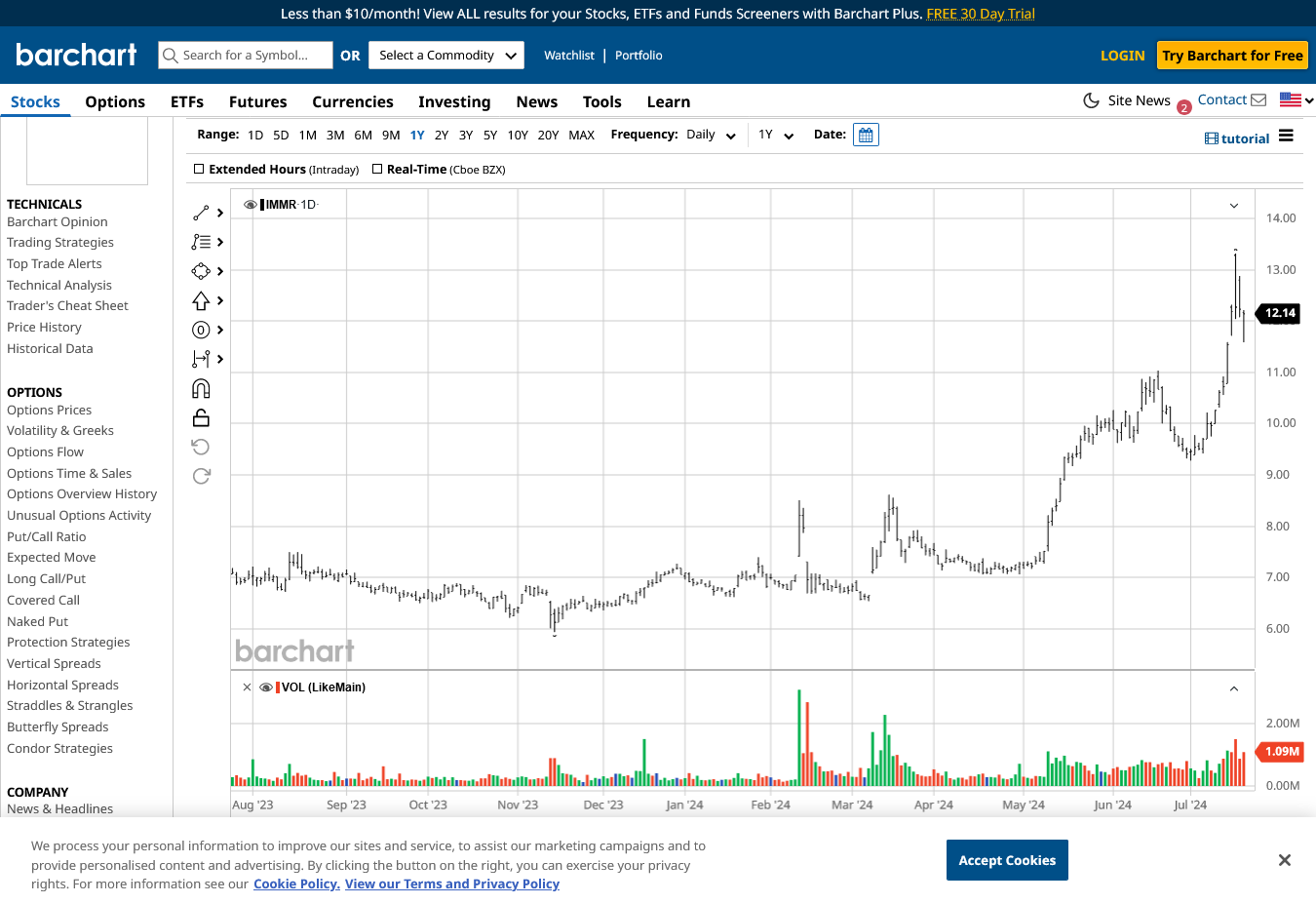This screenshot has width=1316, height=903.
Task: Click the LOGIN link
Action: (1122, 56)
